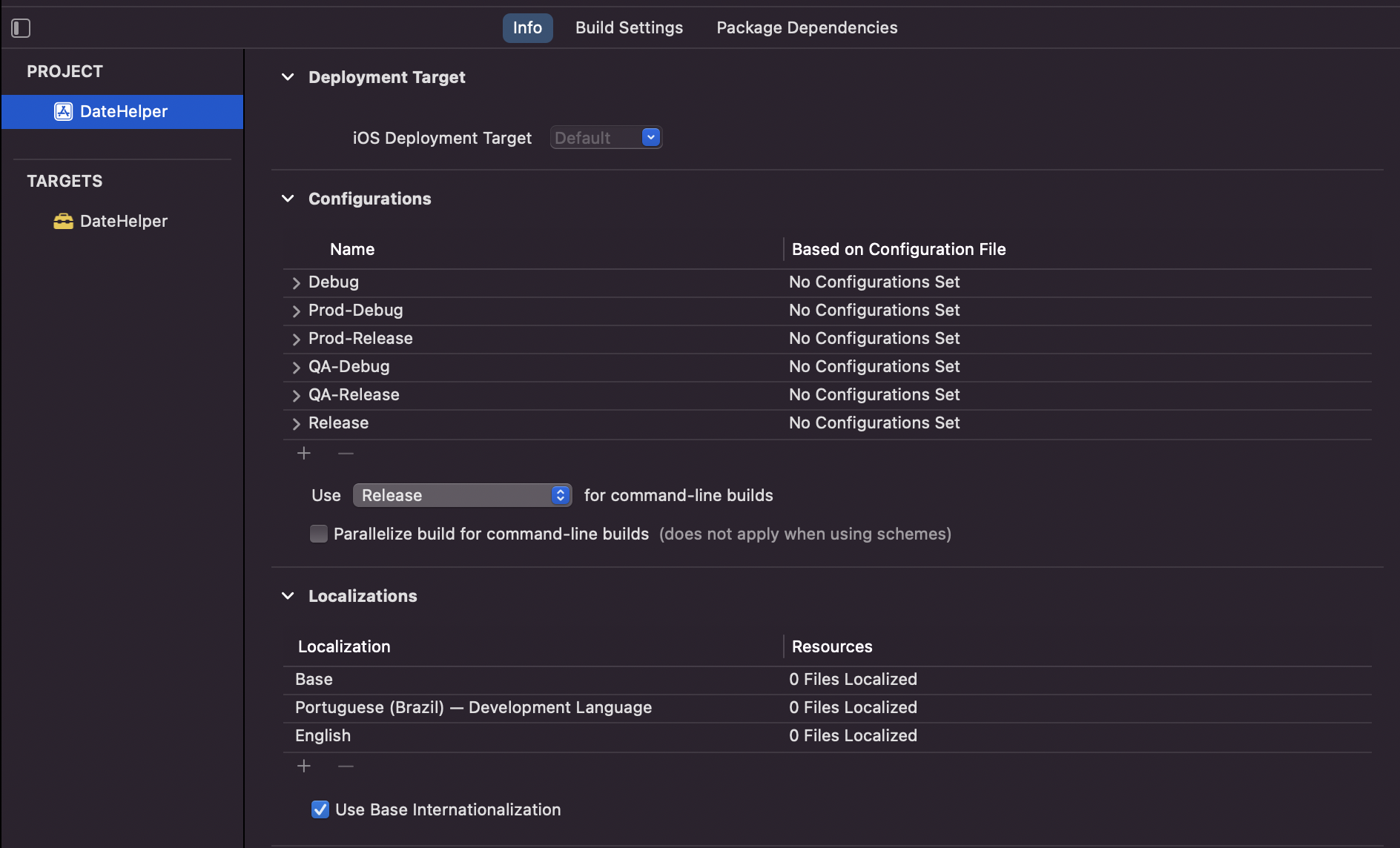Expand the QA-Release configuration row
The image size is (1400, 848).
coord(296,395)
